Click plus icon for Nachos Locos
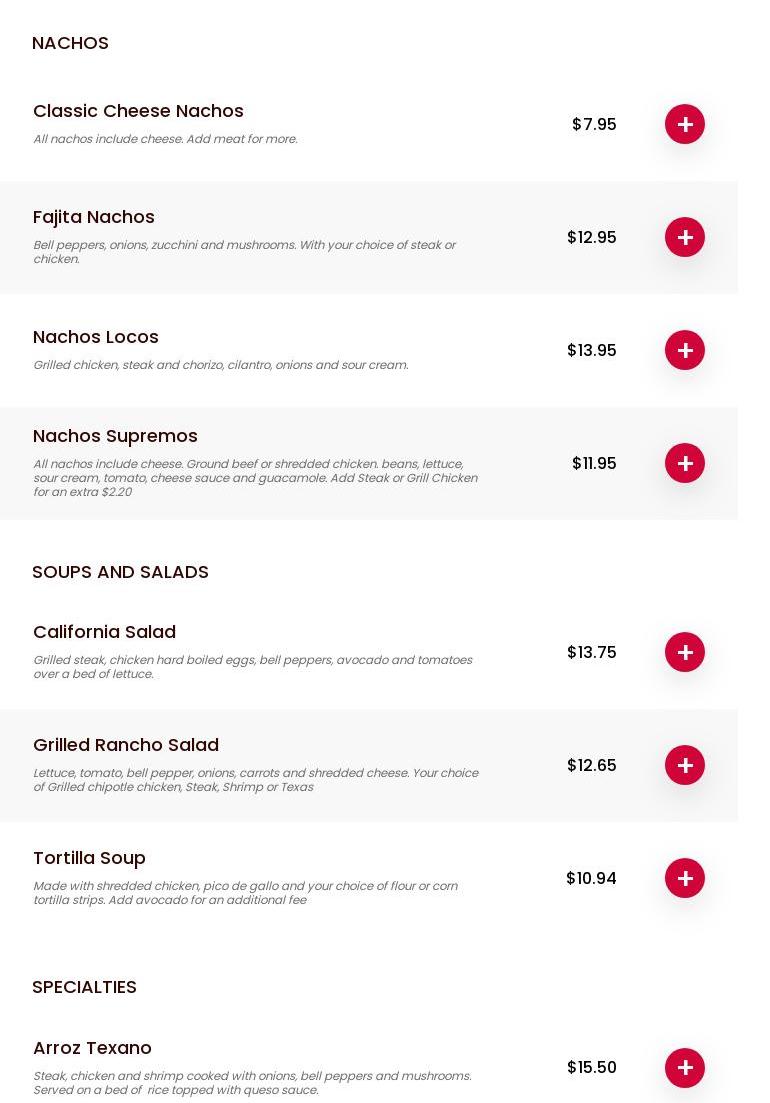Viewport: 770px width, 1103px height. [x=685, y=350]
